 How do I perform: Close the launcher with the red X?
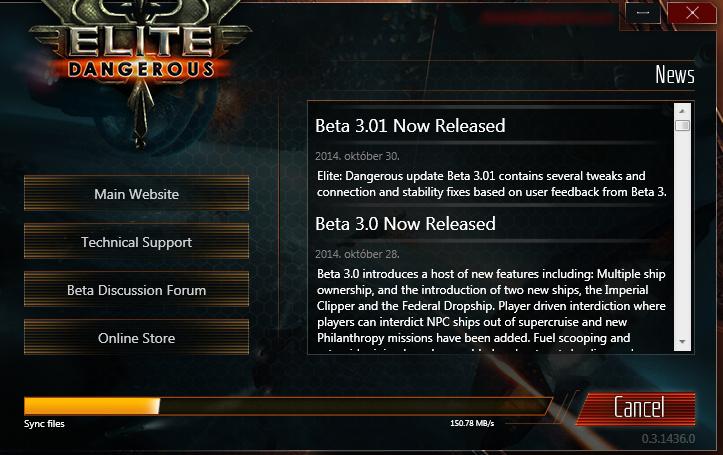click(692, 13)
